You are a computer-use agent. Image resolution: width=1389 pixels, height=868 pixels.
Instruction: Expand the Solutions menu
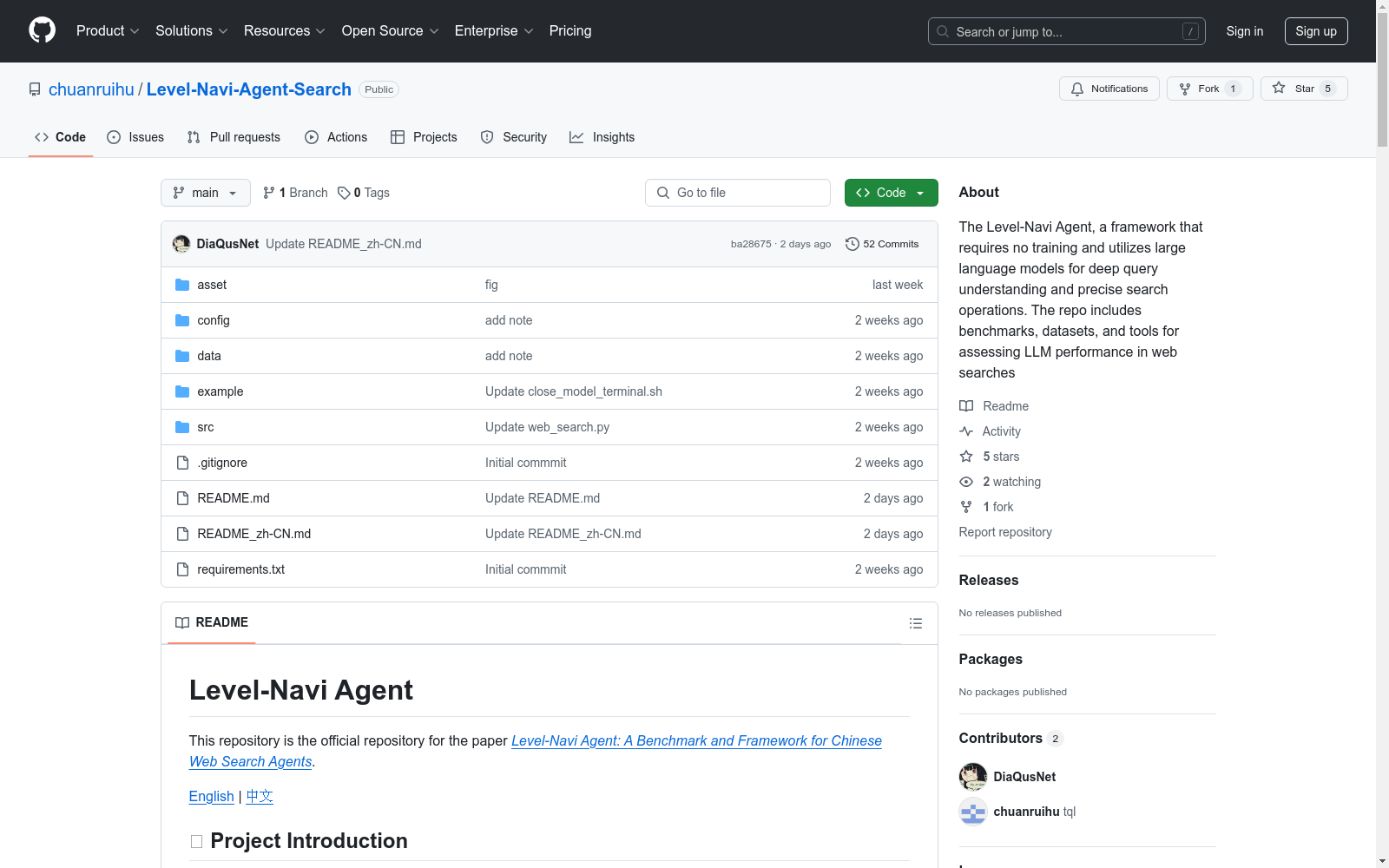192,31
